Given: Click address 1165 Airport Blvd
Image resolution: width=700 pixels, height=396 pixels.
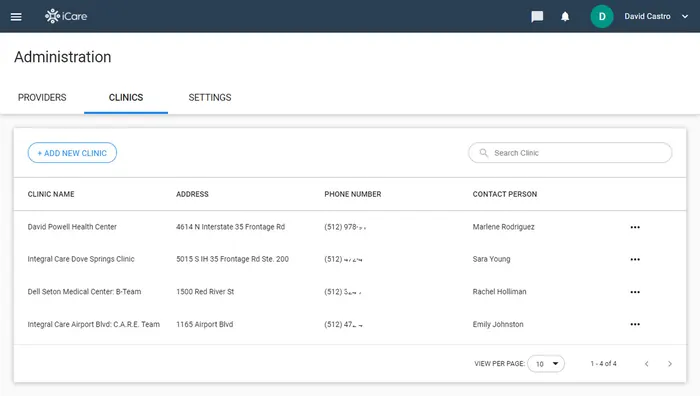Looking at the screenshot, I should click(x=204, y=324).
